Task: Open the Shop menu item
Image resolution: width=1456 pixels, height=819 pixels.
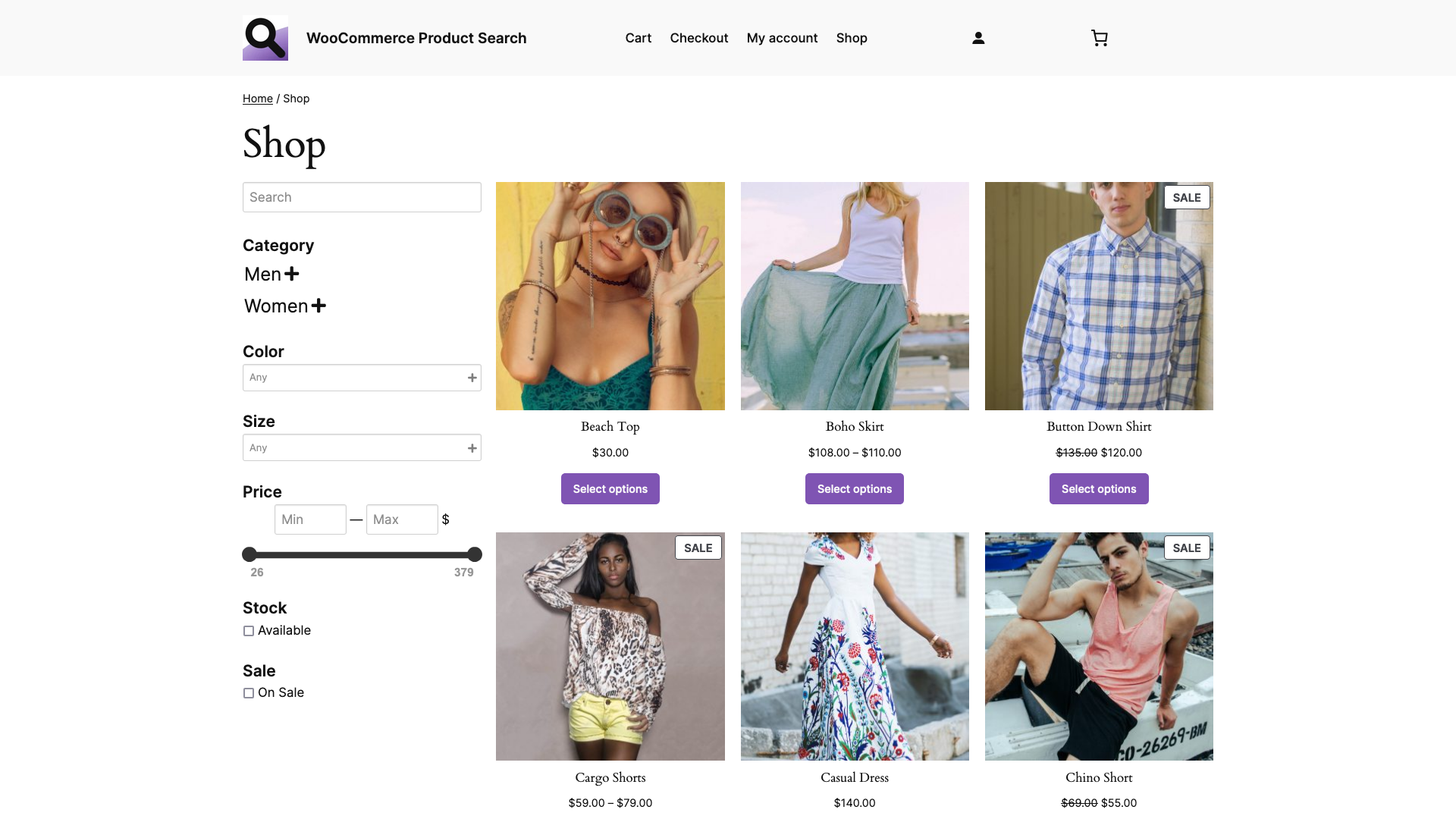Action: (x=851, y=38)
